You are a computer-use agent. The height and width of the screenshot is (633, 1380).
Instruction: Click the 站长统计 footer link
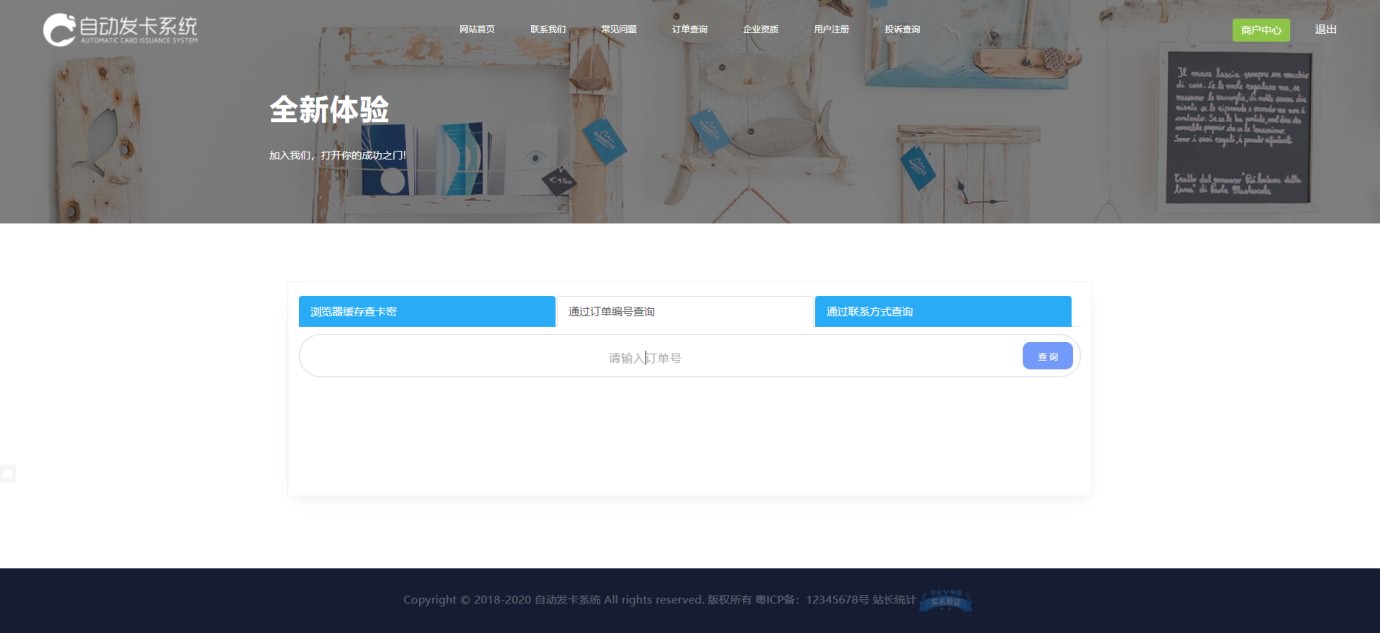[x=894, y=600]
